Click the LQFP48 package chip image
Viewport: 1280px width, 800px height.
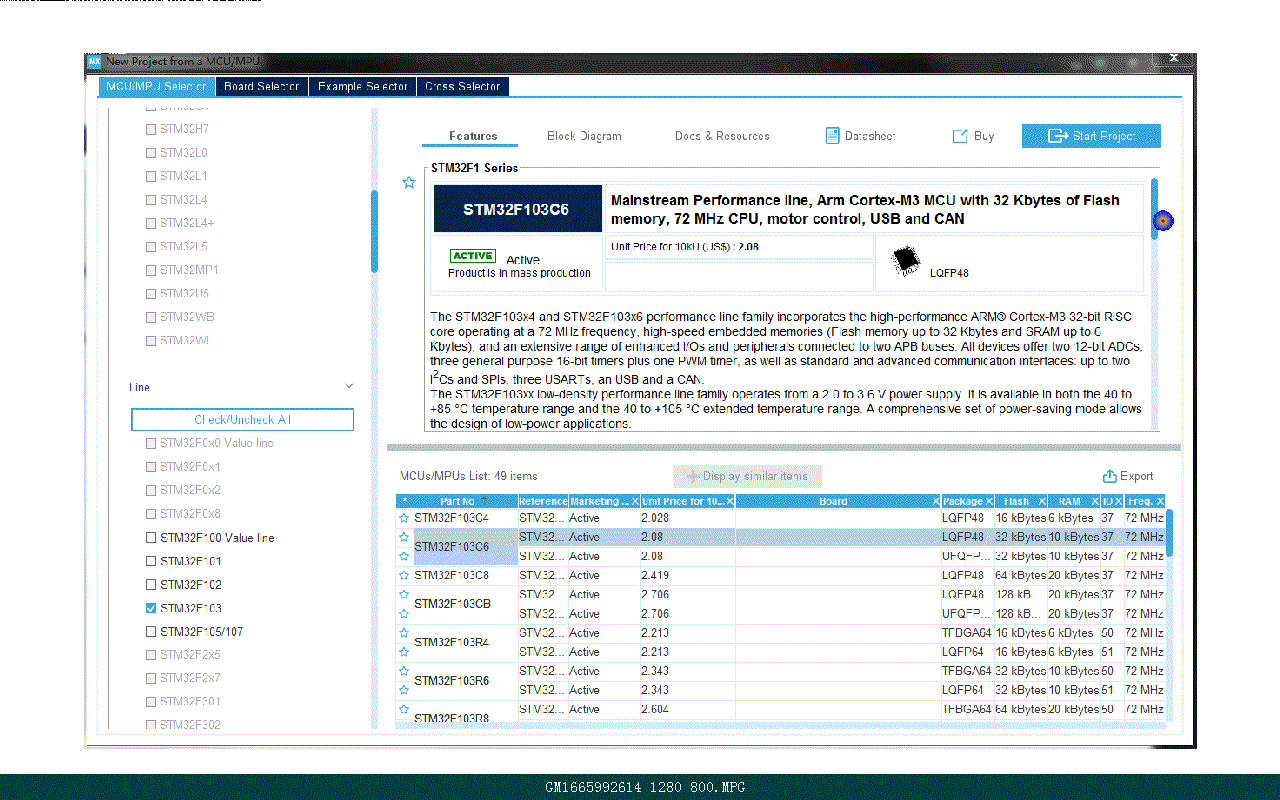pyautogui.click(x=906, y=260)
